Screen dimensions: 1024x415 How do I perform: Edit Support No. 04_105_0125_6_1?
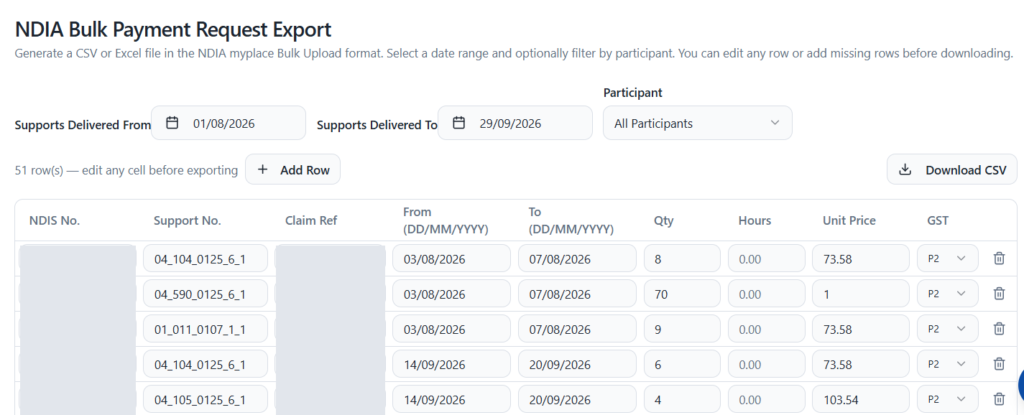click(x=206, y=399)
